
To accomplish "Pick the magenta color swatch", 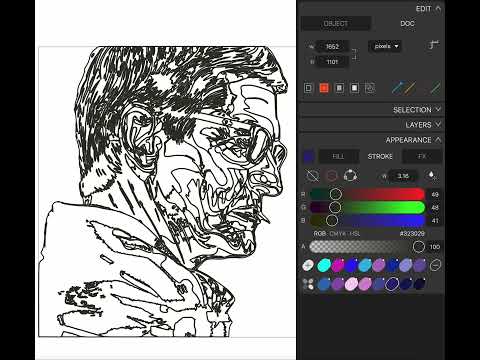I will (x=338, y=265).
